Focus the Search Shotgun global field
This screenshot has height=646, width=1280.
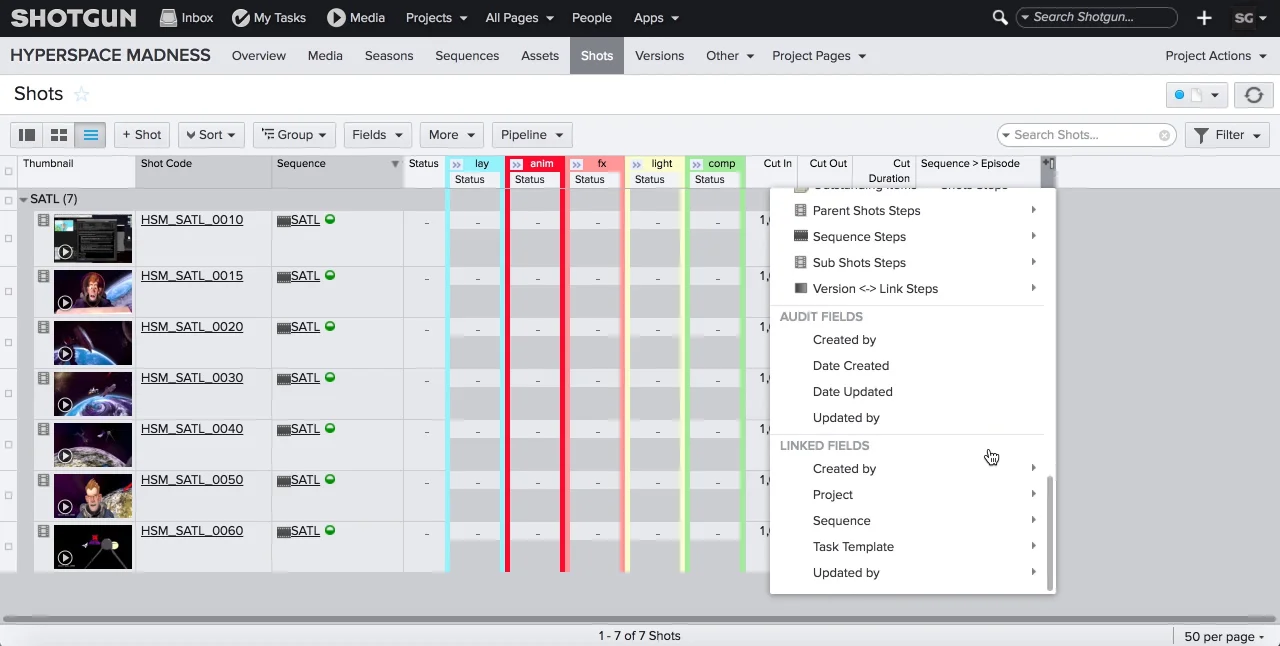pyautogui.click(x=1095, y=18)
